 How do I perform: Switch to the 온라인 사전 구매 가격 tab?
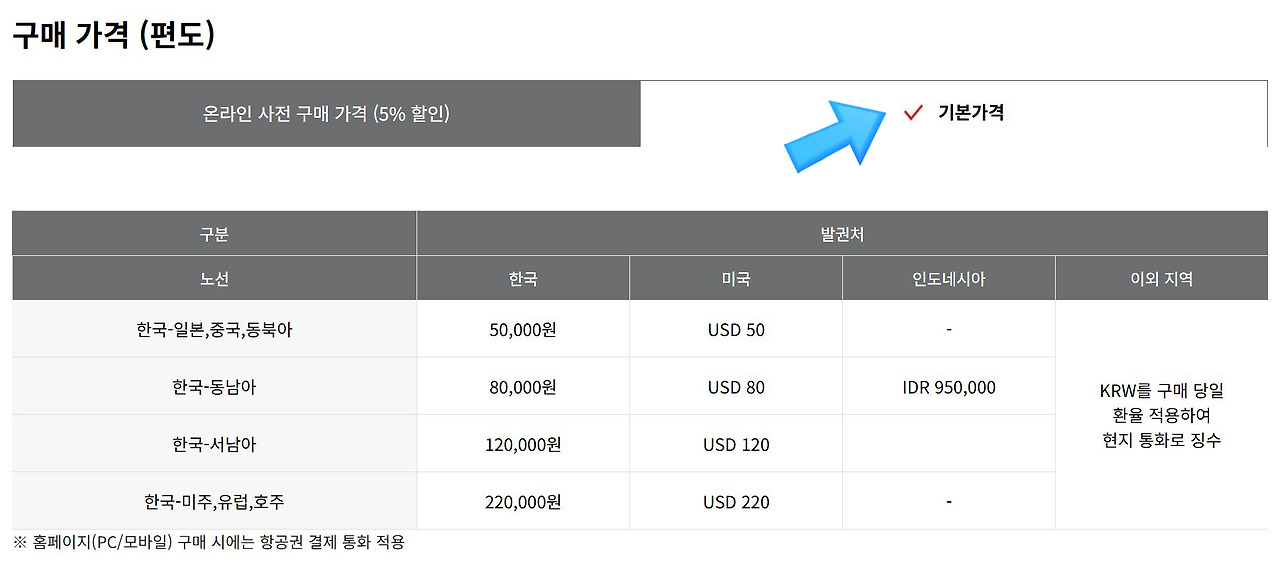pyautogui.click(x=326, y=114)
